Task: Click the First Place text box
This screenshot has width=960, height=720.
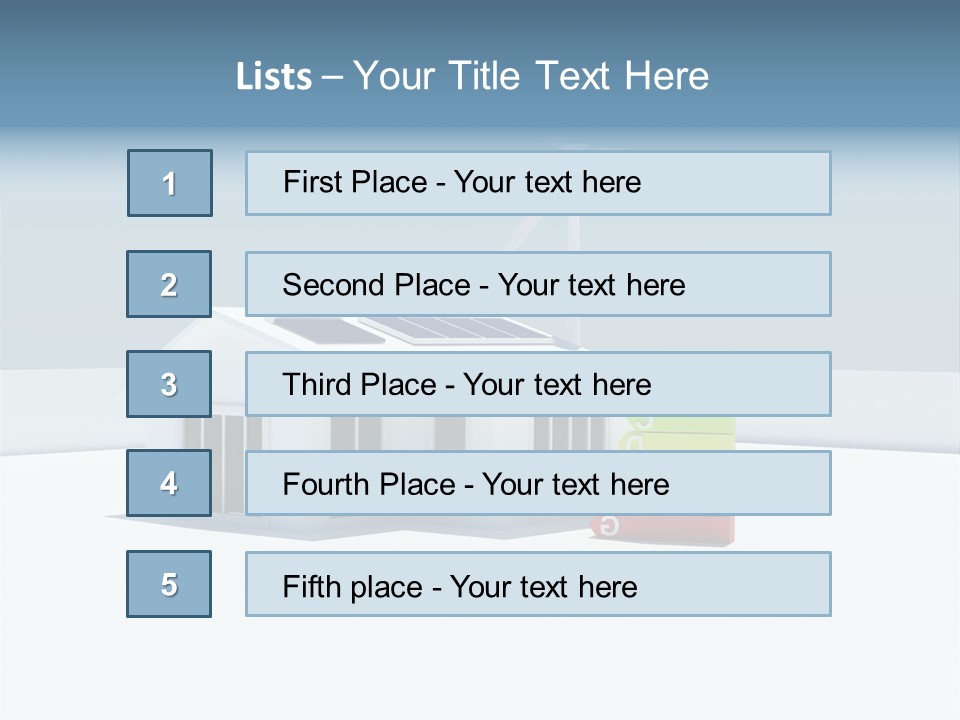Action: (538, 183)
